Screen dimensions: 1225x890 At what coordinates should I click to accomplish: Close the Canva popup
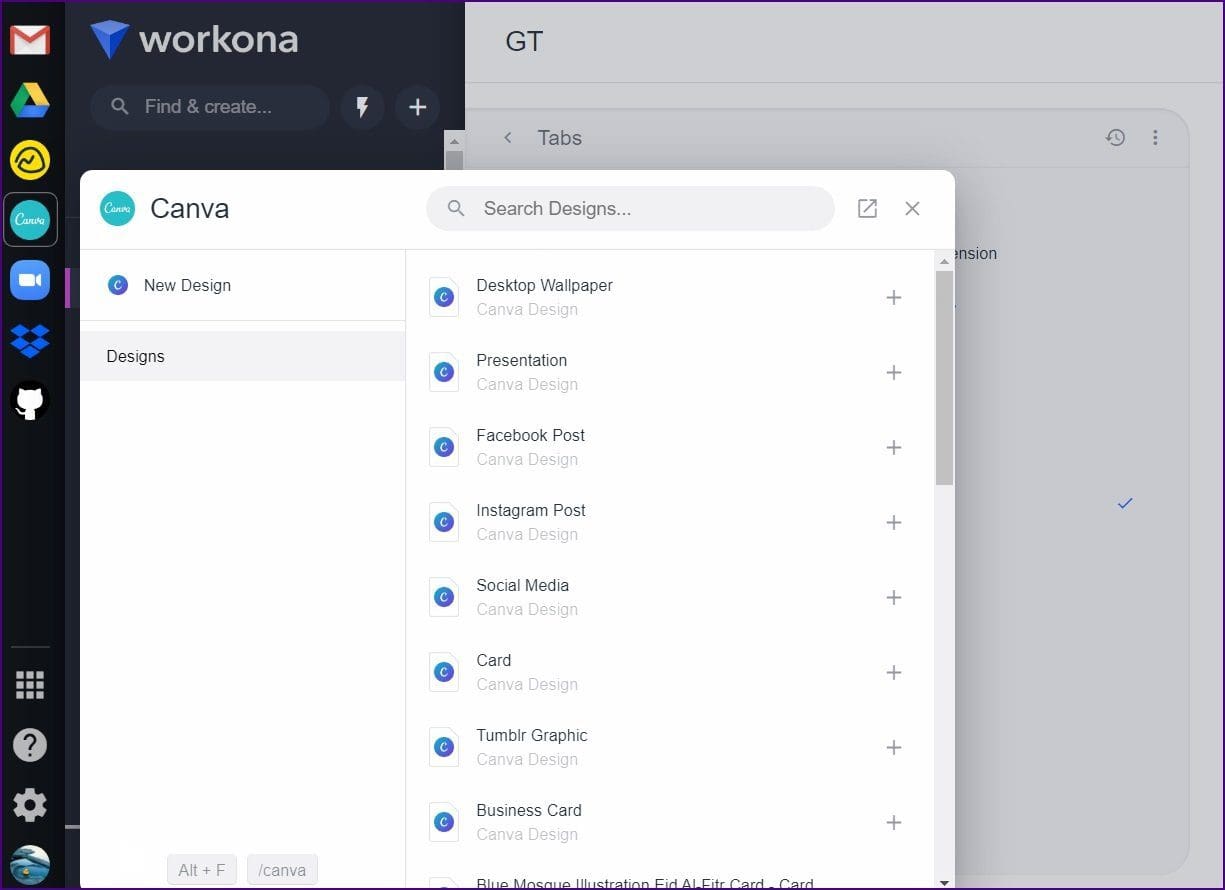[912, 208]
